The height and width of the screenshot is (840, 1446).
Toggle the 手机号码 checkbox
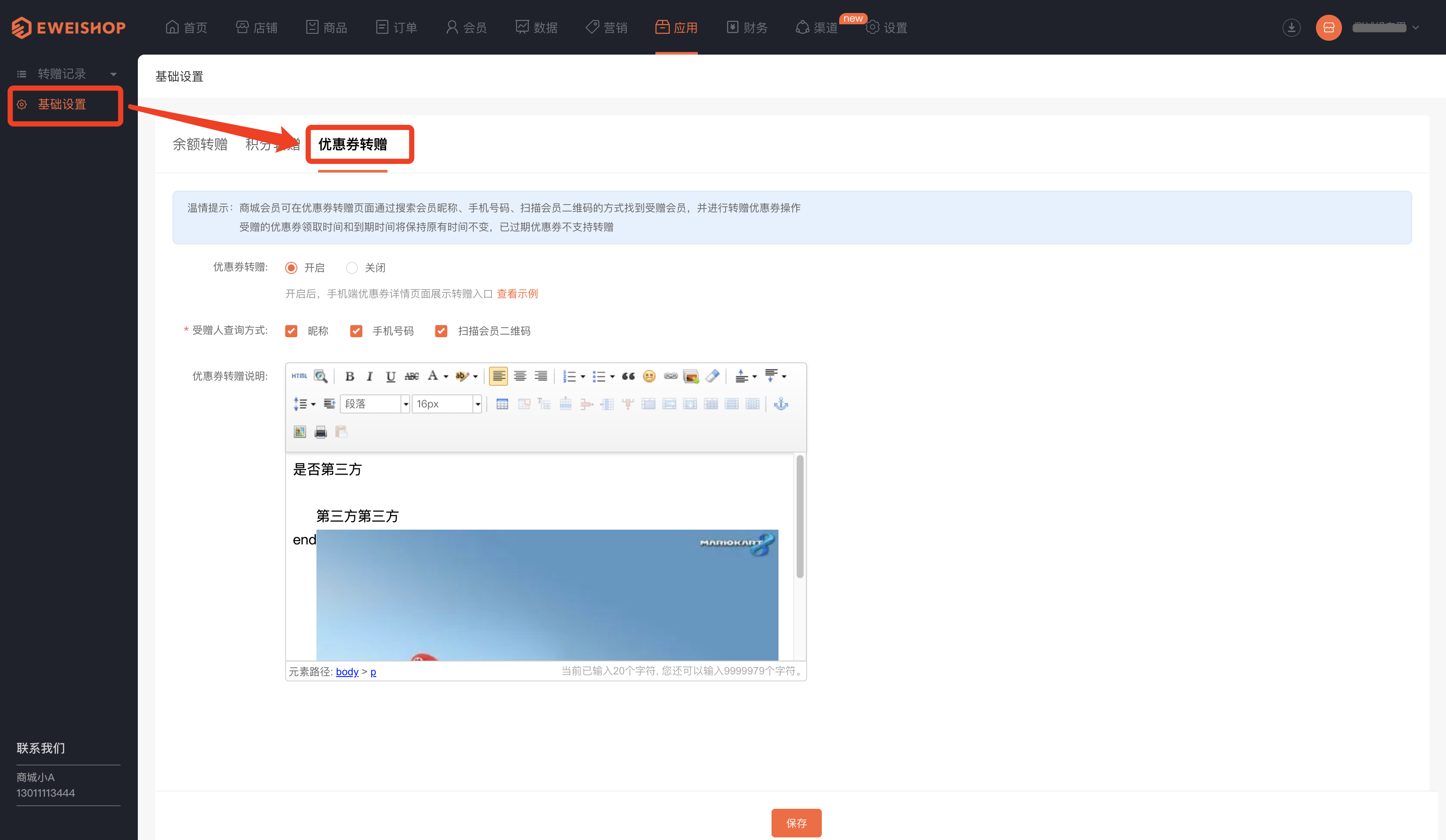pyautogui.click(x=356, y=331)
